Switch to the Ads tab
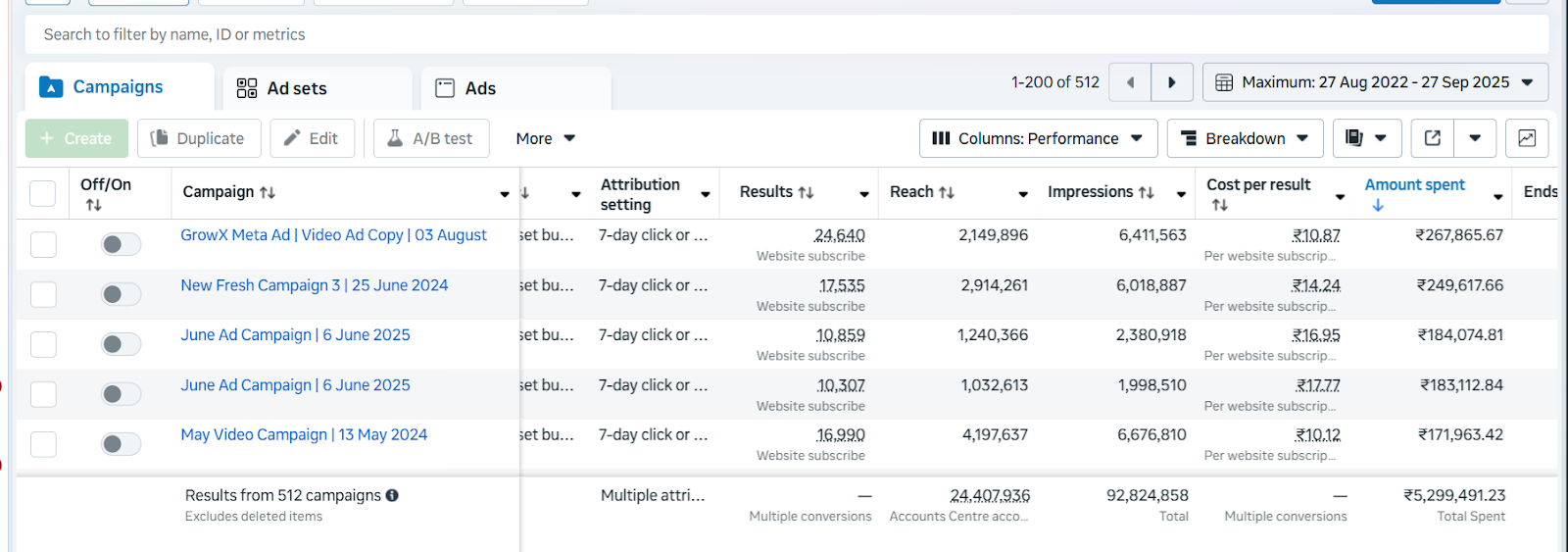 pos(480,88)
